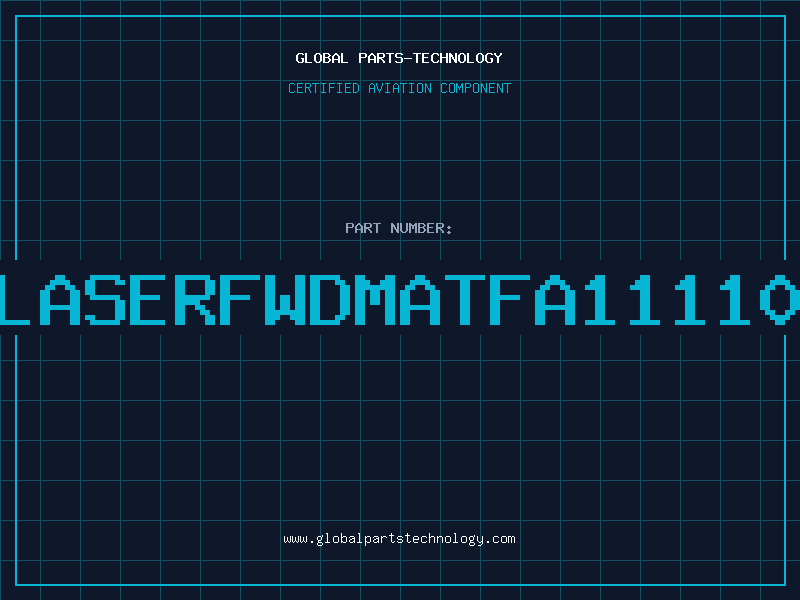Click the GLOBAL PARTS-TECHNOLOGY heading
This screenshot has height=600, width=800.
399,58
